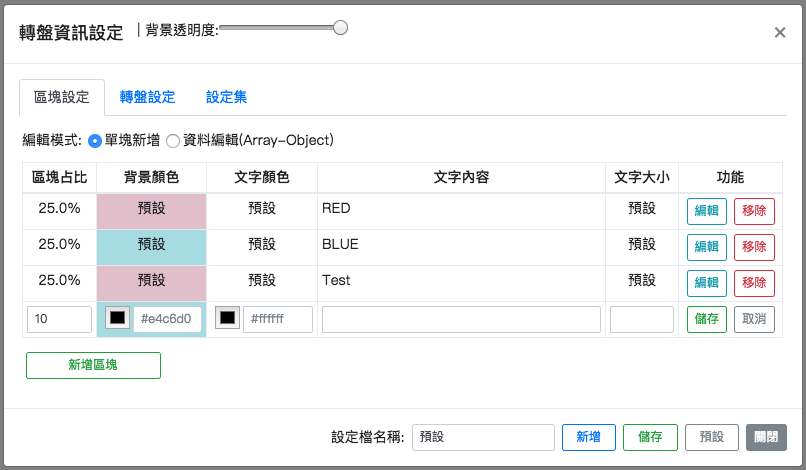The width and height of the screenshot is (806, 470).
Task: Click 編輯 for the Test row
Action: 707,283
